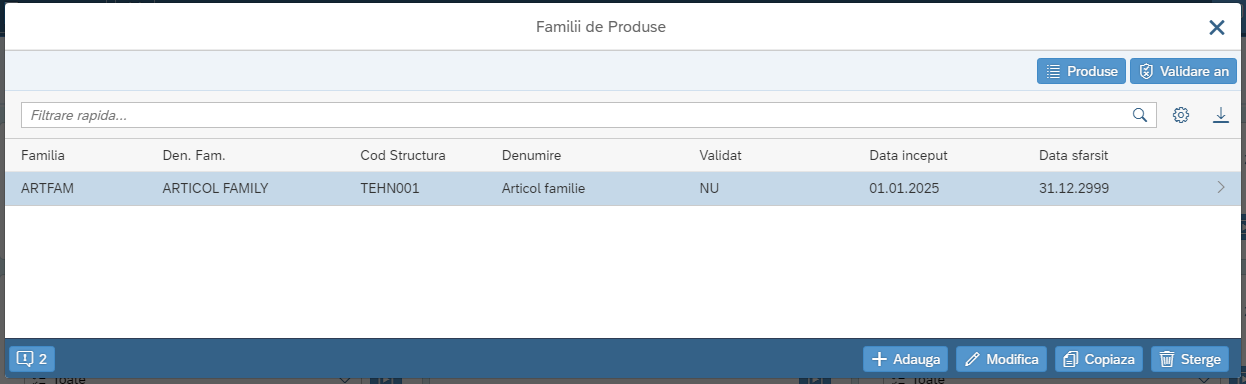Click the Modifica edit button
The image size is (1246, 384).
pyautogui.click(x=1001, y=359)
